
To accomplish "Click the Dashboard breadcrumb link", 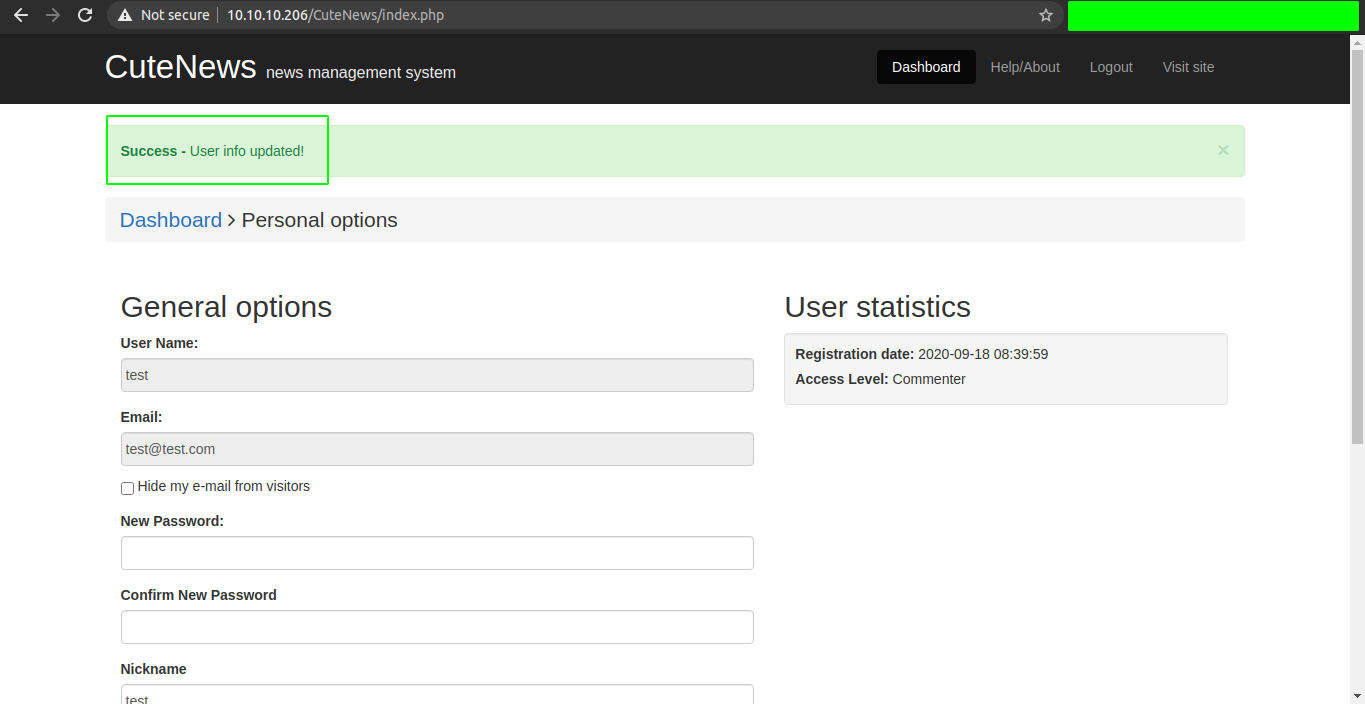I will tap(171, 220).
